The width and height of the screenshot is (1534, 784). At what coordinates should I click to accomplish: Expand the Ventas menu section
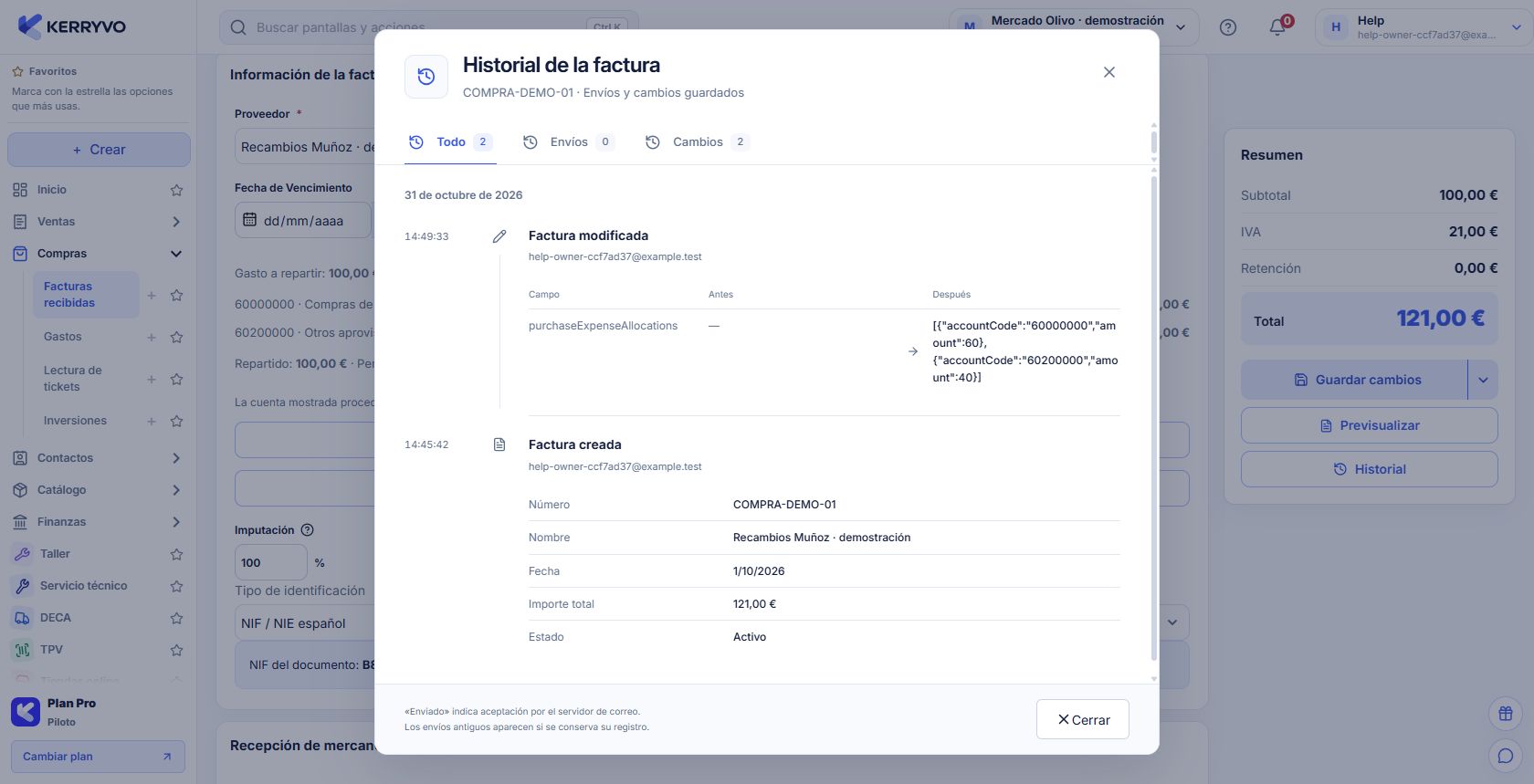99,222
